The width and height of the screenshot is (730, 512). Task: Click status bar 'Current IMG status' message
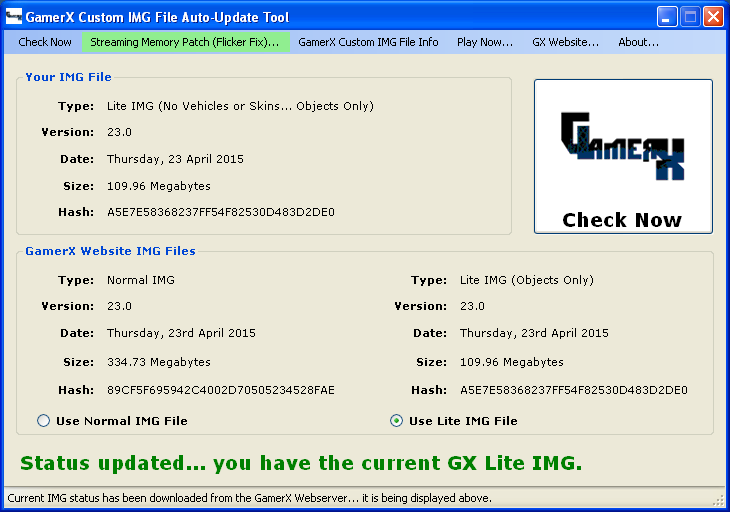click(250, 498)
